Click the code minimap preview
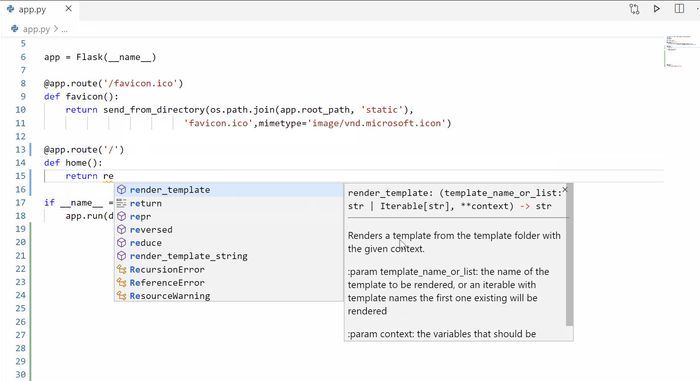Screen dimensions: 700x381 [680, 51]
